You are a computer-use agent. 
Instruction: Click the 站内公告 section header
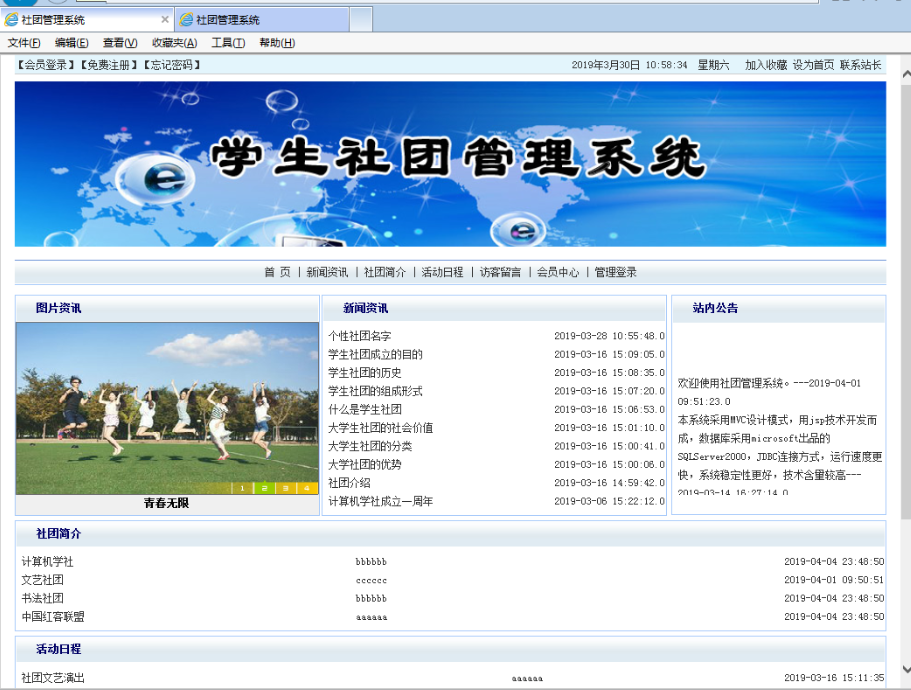coord(715,308)
